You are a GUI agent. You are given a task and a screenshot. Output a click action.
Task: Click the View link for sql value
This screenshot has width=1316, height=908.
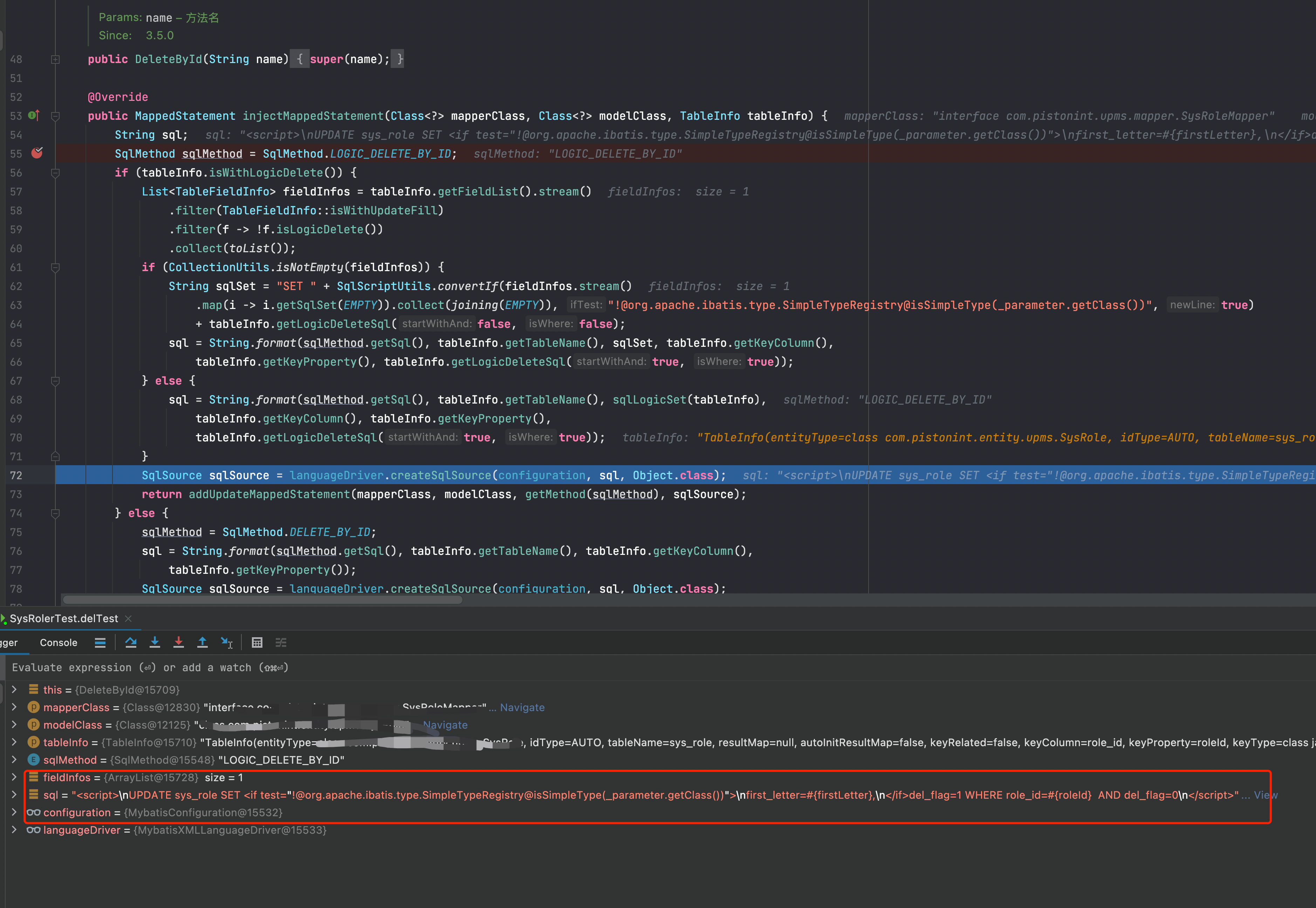coord(1265,795)
